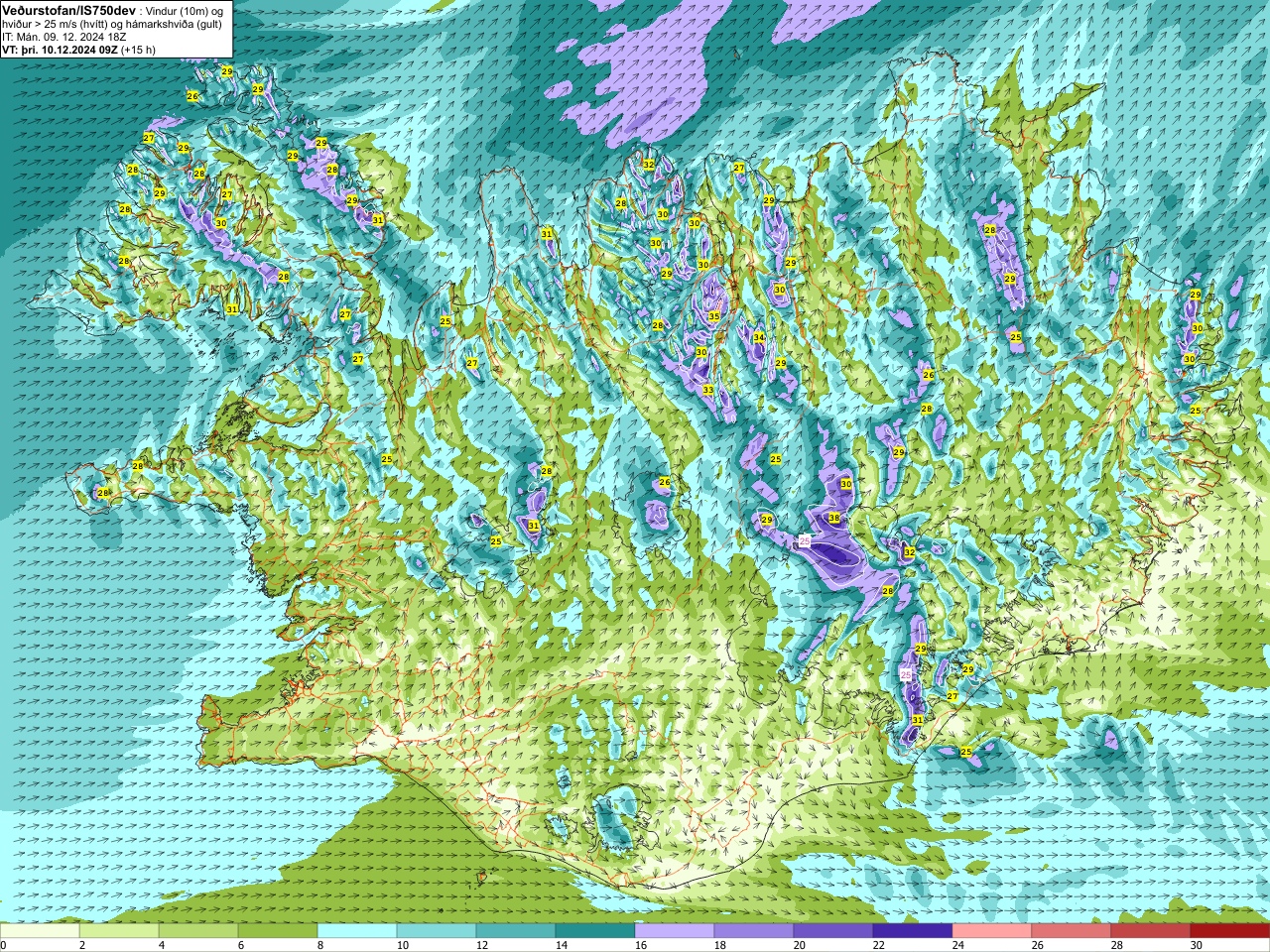Click the title text Veðurstofan/IS750dev
The width and height of the screenshot is (1270, 952).
(69, 9)
